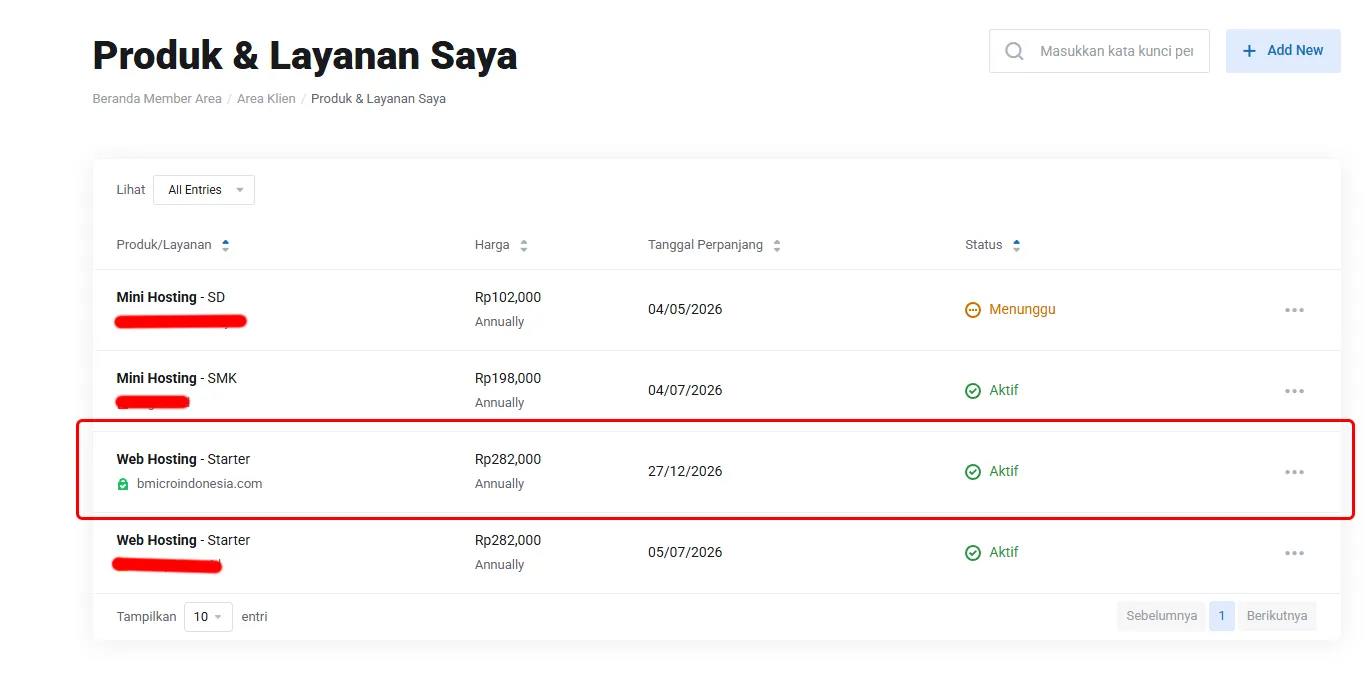
Task: Click the Aktif check icon for Mini Hosting SMK
Action: click(x=973, y=391)
